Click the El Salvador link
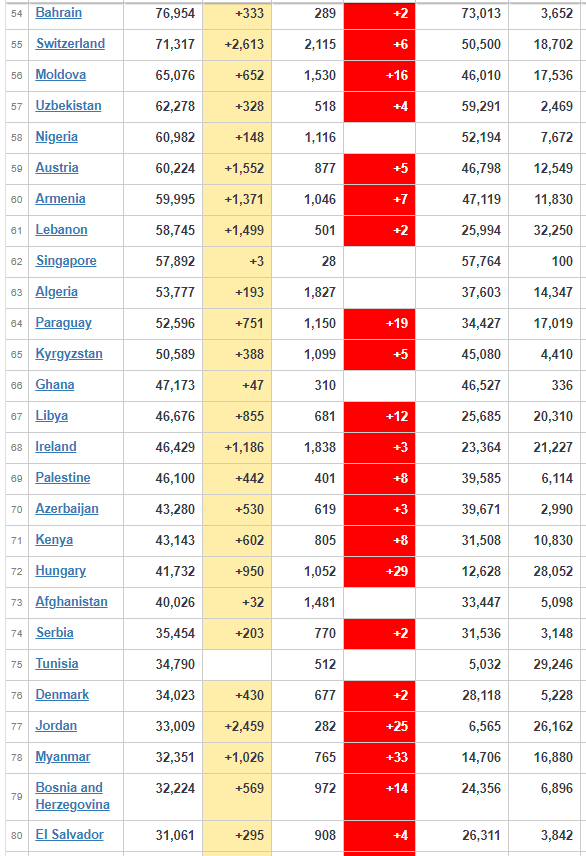Image resolution: width=586 pixels, height=856 pixels. point(69,835)
